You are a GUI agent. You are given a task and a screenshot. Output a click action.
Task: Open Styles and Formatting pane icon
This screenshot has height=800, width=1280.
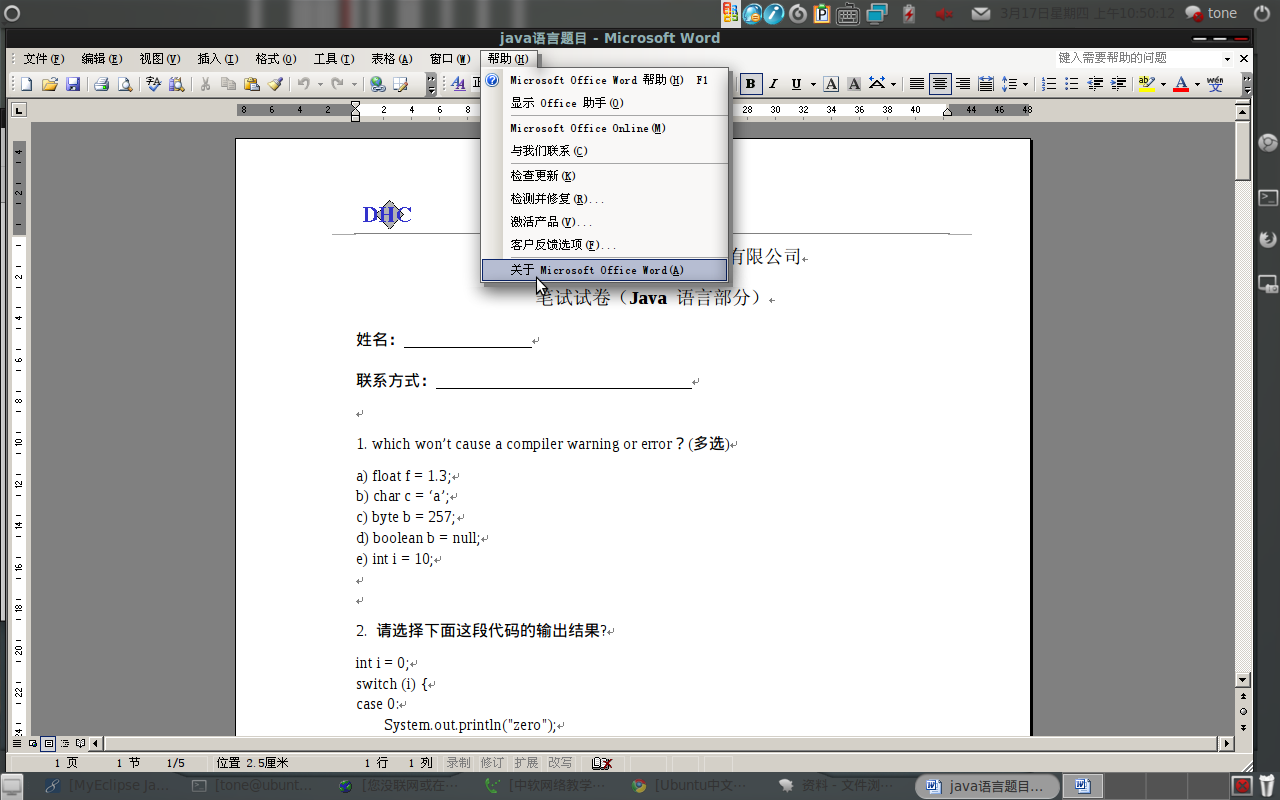(x=458, y=85)
